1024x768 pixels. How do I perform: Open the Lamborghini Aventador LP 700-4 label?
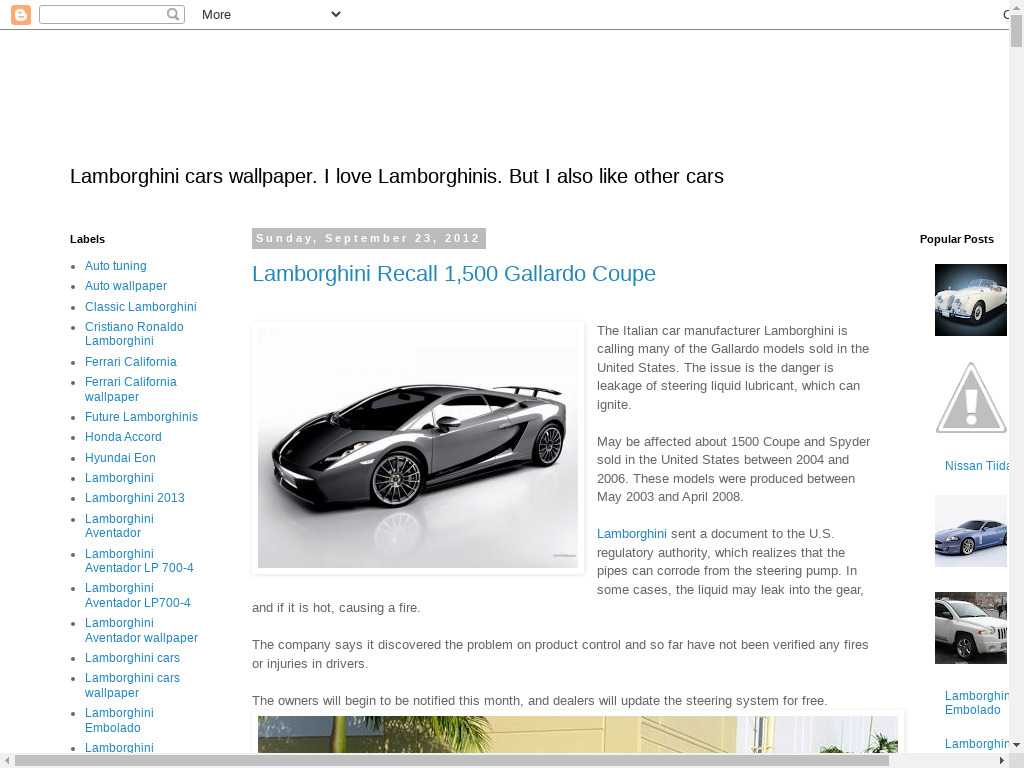click(139, 561)
